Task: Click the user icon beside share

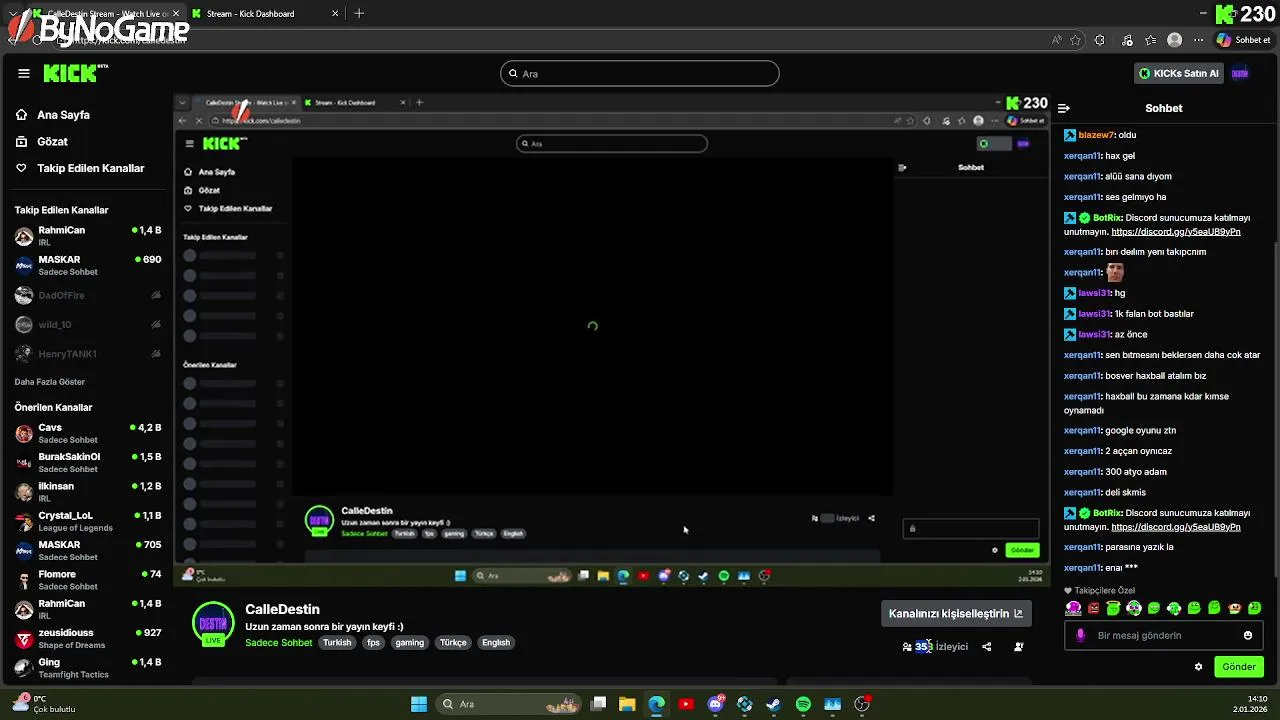Action: pyautogui.click(x=1019, y=647)
